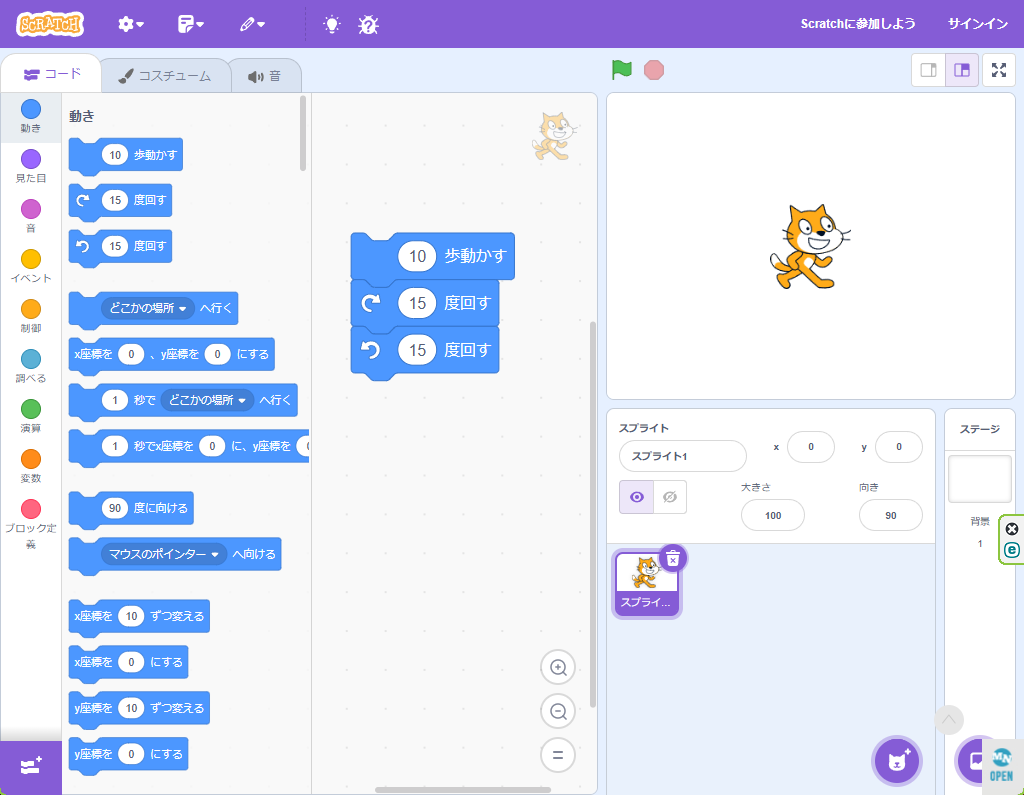Screen dimensions: 1024x795
Task: Select the スプライト1 sprite thumbnail
Action: pos(647,583)
